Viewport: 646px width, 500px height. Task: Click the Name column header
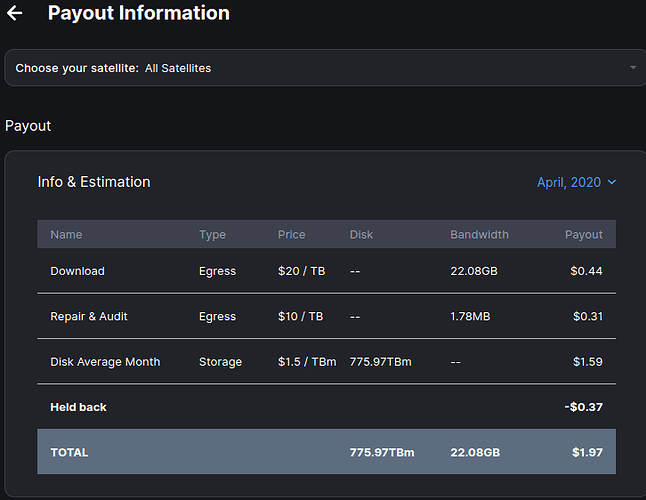(x=66, y=235)
